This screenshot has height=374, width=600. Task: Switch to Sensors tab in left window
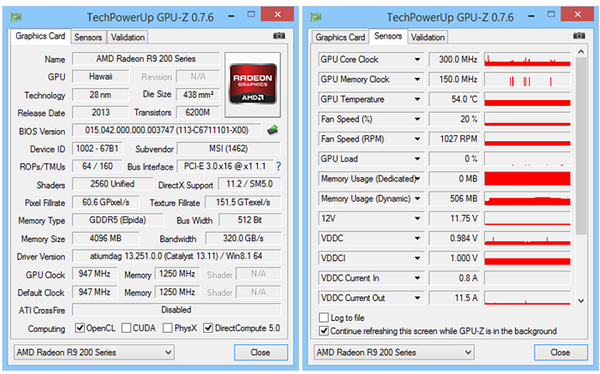[88, 38]
